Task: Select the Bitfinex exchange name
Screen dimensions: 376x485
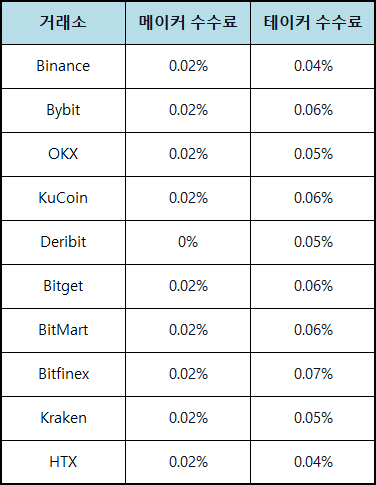Action: [63, 374]
